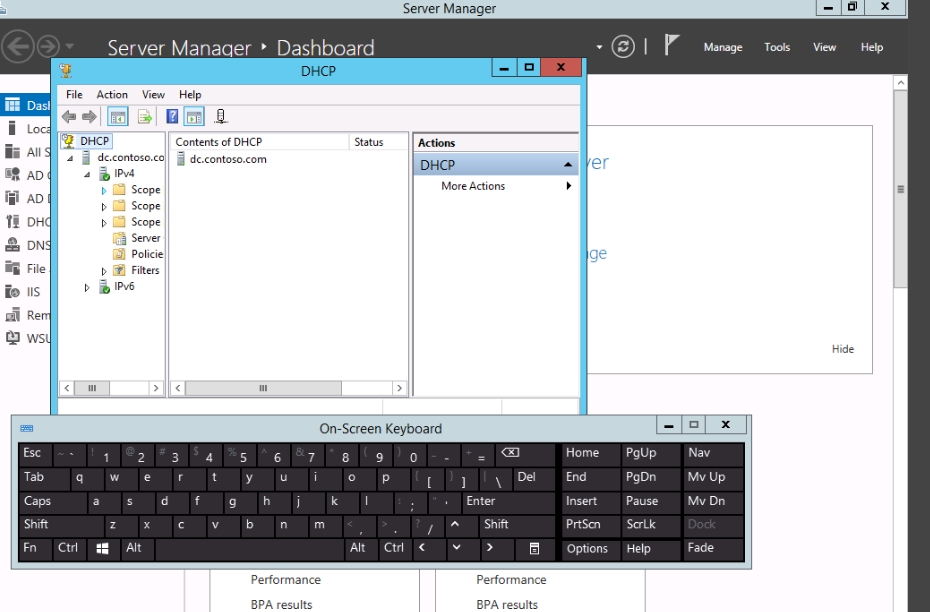
Task: Toggle the left Shift key on the keyboard
Action: 61,525
